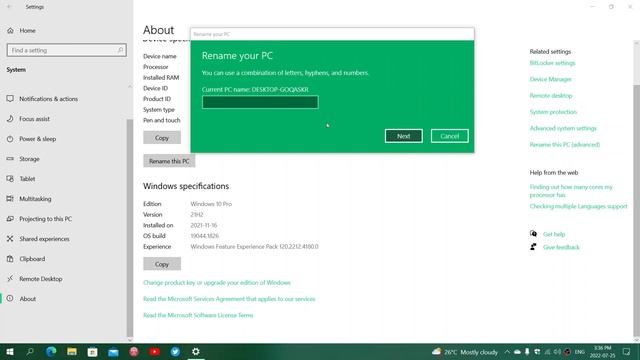640x360 pixels.
Task: Click the Find a setting search box
Action: (67, 50)
